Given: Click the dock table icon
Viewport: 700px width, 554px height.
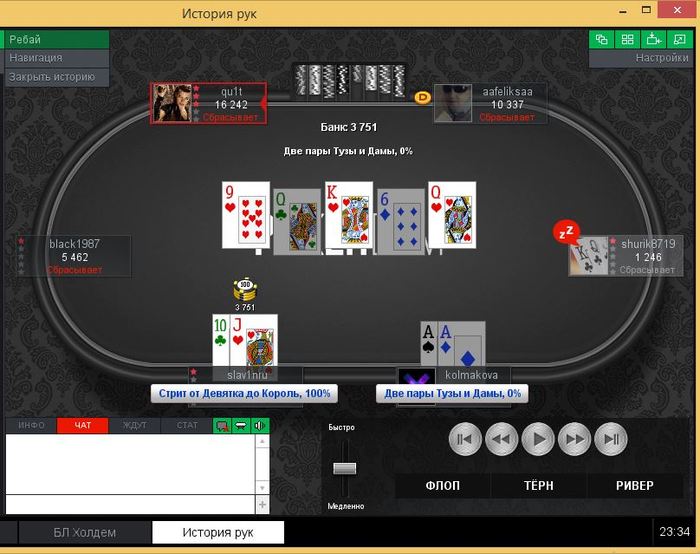Looking at the screenshot, I should click(x=653, y=39).
